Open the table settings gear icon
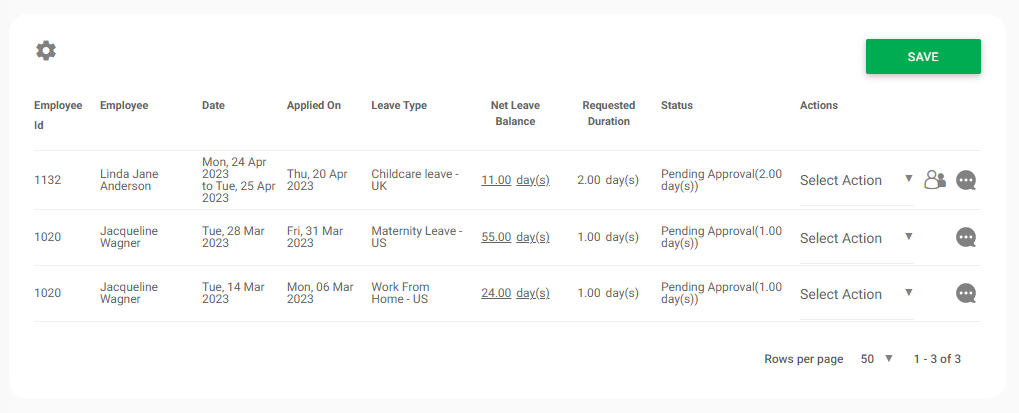Image resolution: width=1019 pixels, height=413 pixels. (x=46, y=50)
